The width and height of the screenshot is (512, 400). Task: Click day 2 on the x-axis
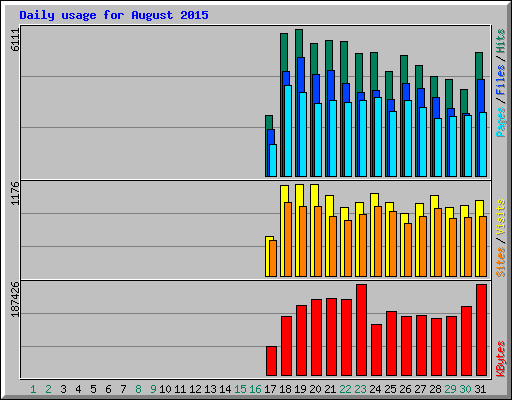click(48, 389)
